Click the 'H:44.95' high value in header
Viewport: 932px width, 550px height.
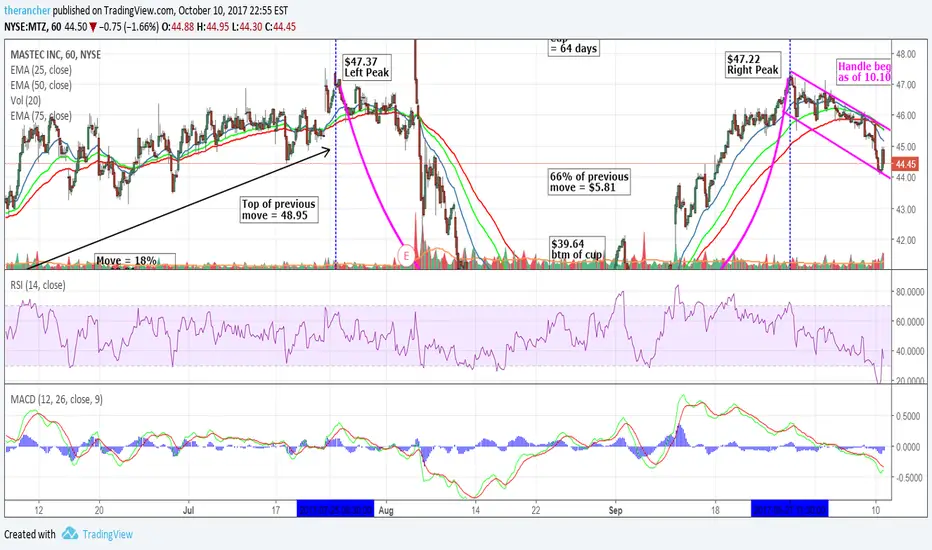(x=213, y=27)
